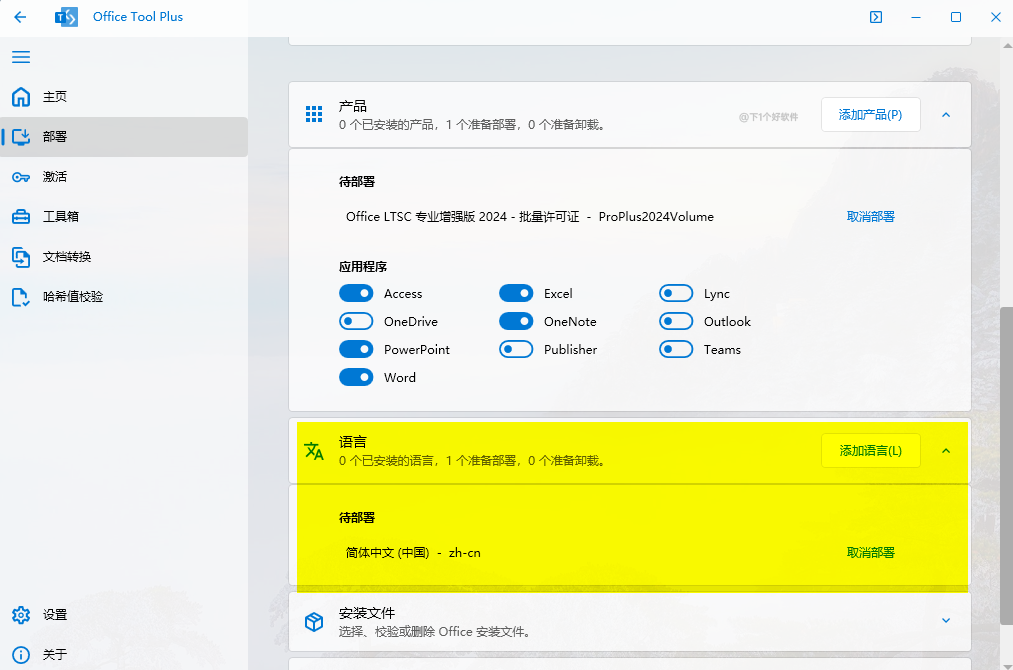The width and height of the screenshot is (1013, 670).
Task: Open the 工具箱 toolbox
Action: [x=60, y=217]
